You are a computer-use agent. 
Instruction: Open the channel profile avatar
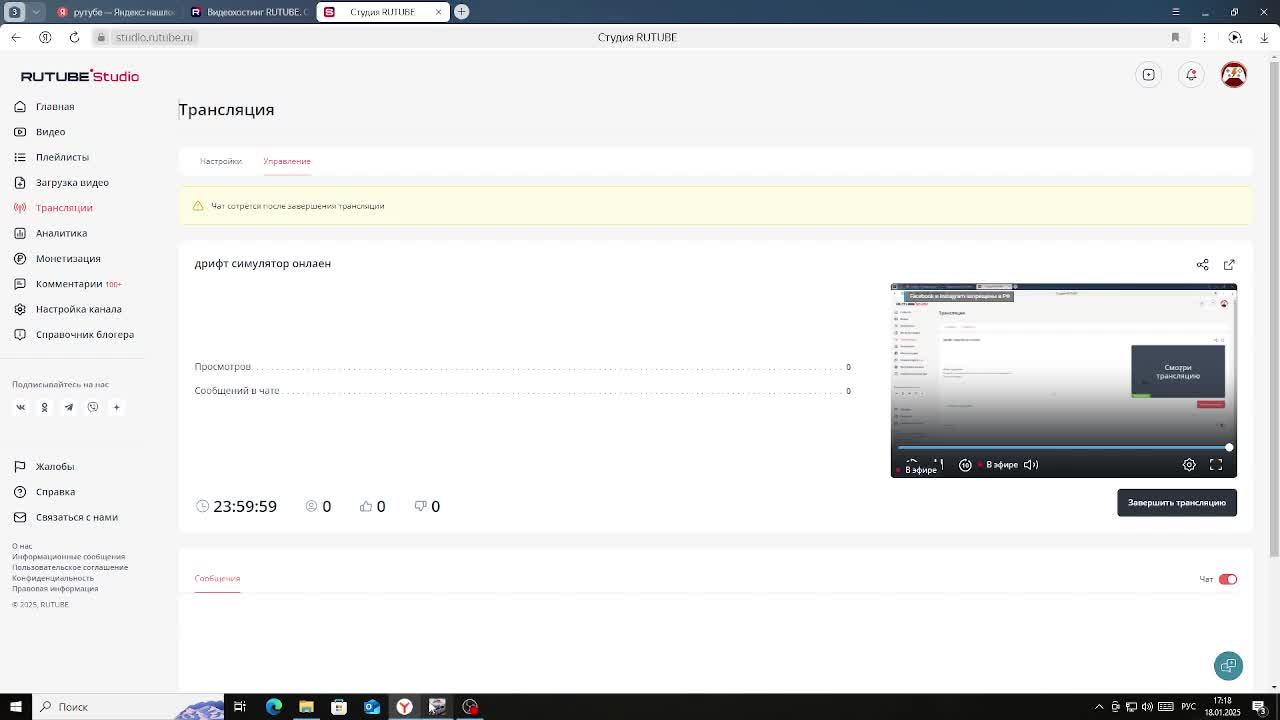click(1234, 75)
